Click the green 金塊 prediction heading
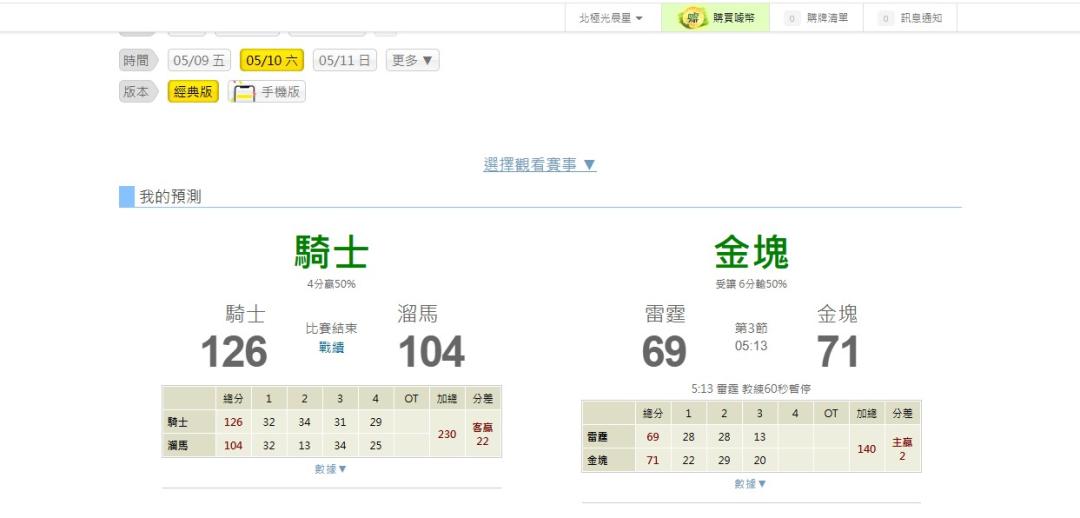The image size is (1080, 518). (x=751, y=254)
